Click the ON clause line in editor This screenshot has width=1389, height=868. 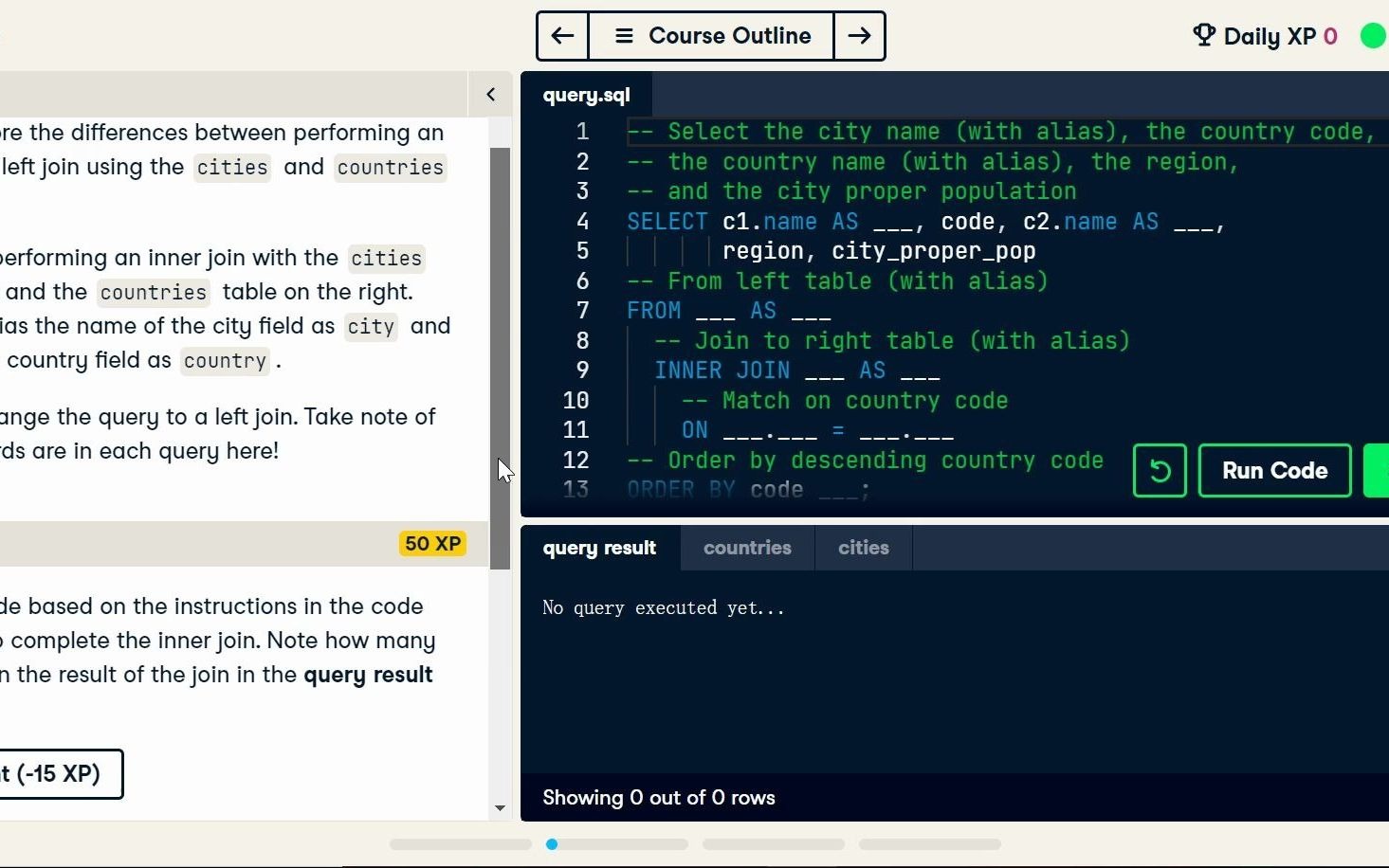pos(817,430)
